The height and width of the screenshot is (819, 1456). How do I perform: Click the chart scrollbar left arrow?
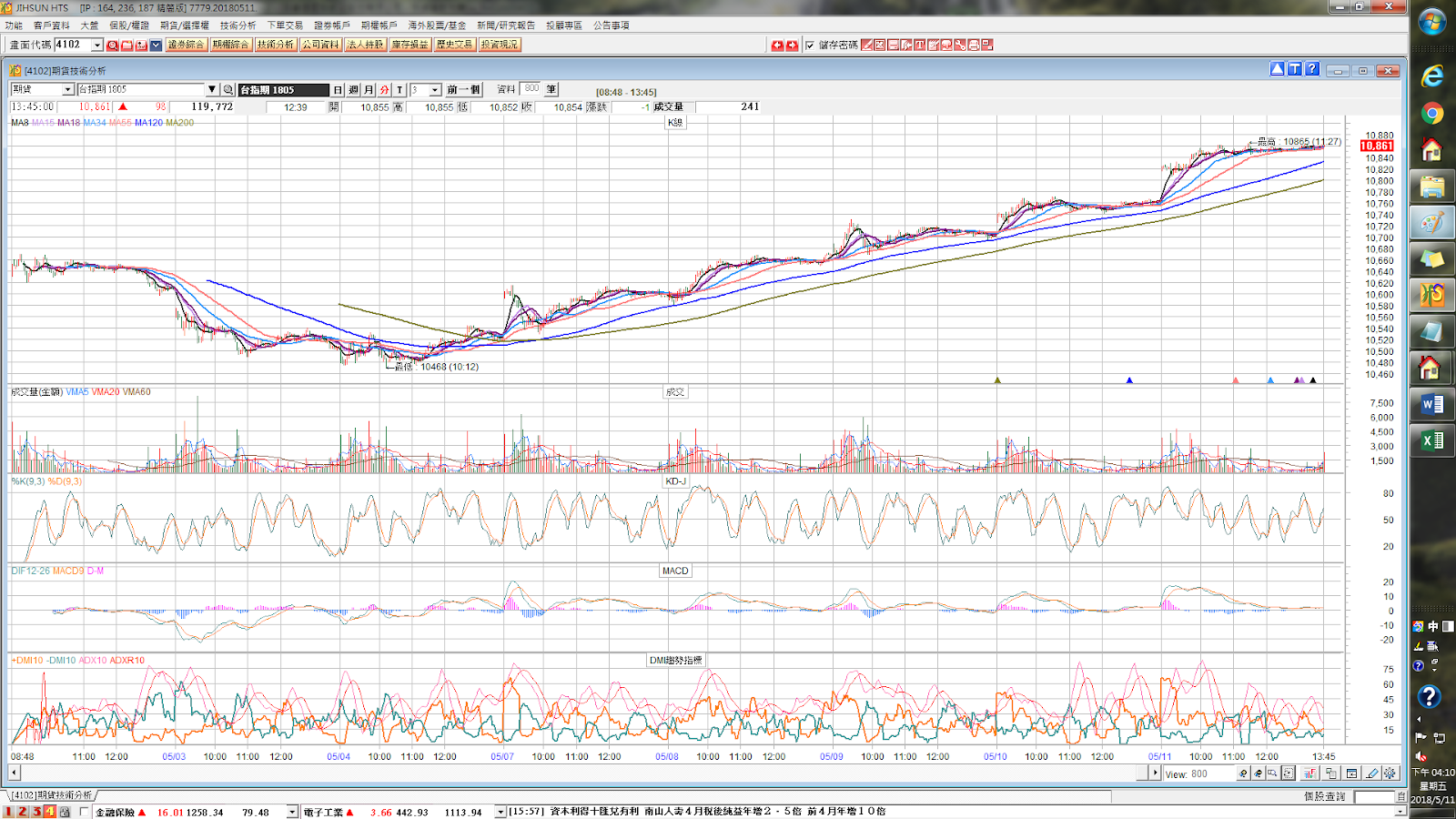tap(14, 773)
